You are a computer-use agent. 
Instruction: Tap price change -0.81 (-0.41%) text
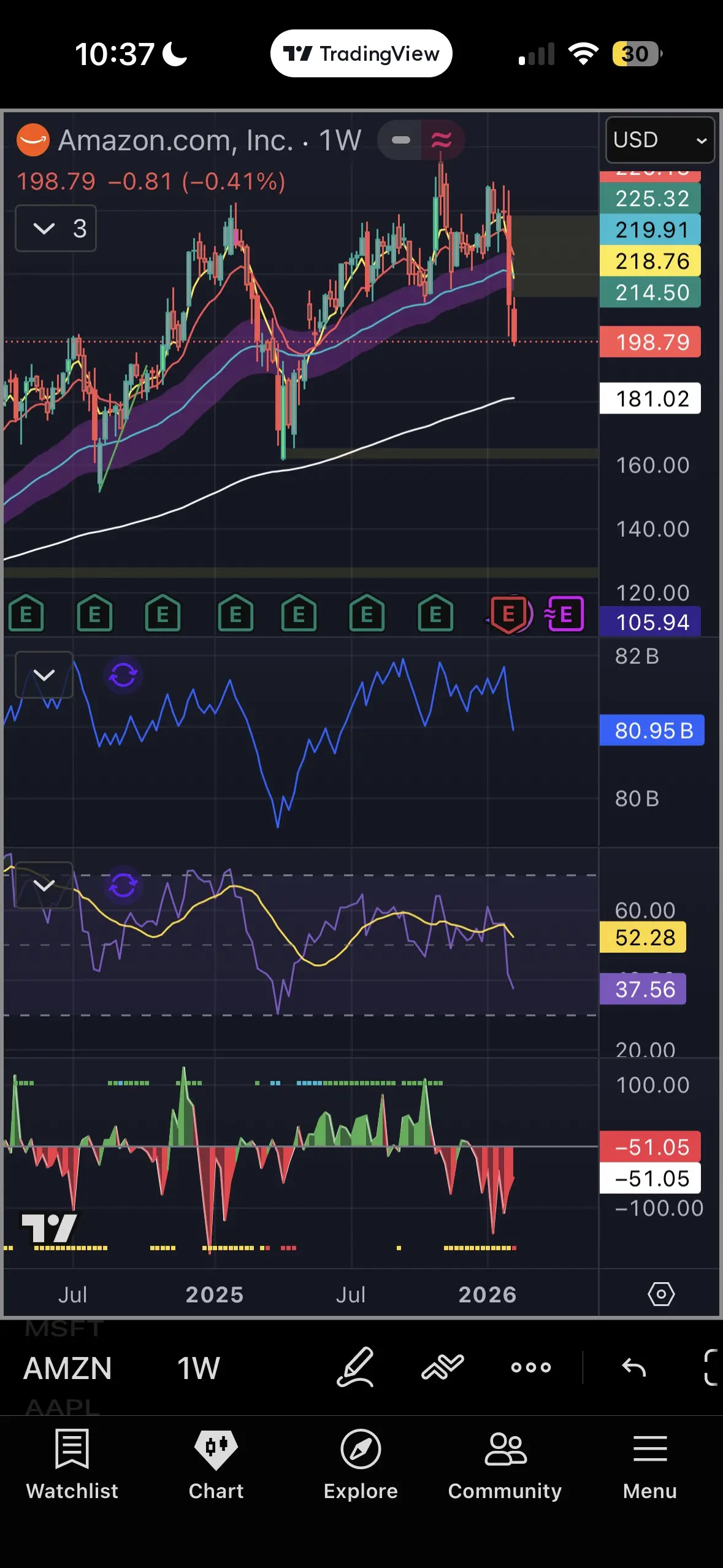click(197, 182)
